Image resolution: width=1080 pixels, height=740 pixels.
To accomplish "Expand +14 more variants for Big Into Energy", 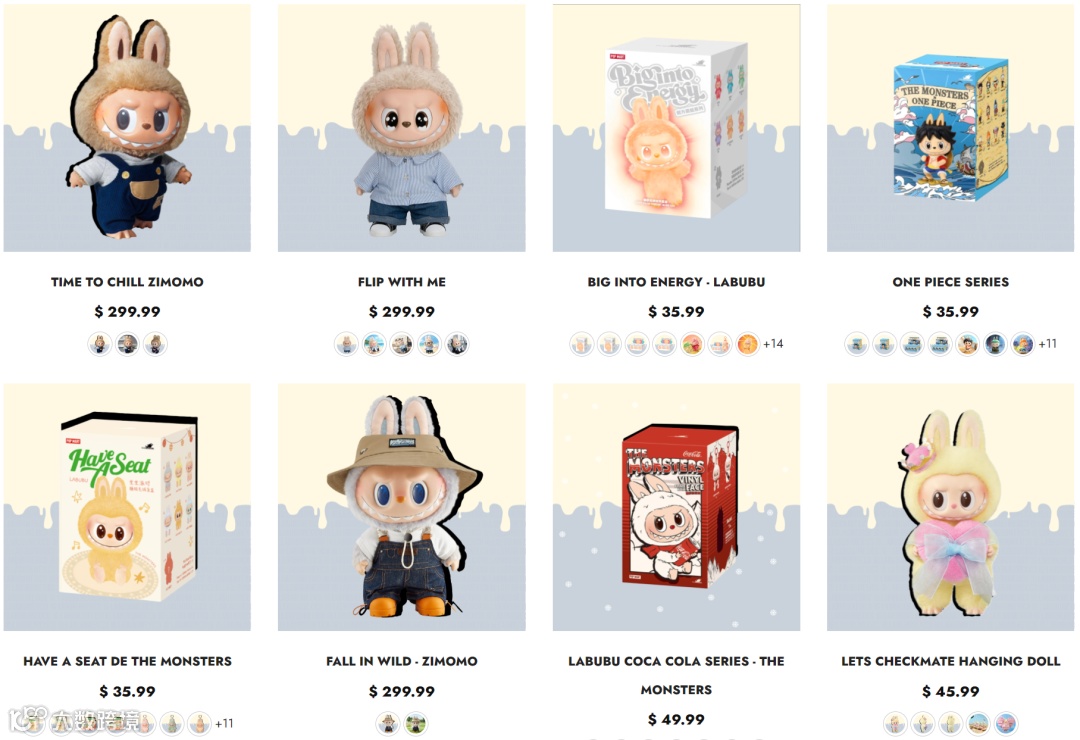I will (773, 343).
